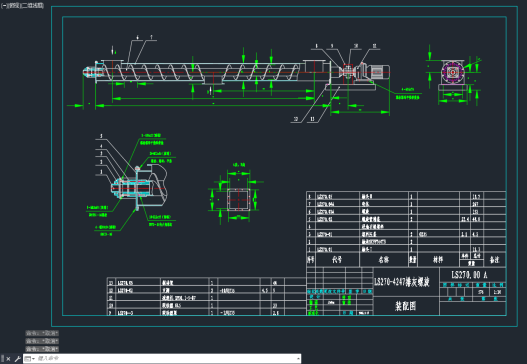Click the last '*取消*' command history line

click(42, 349)
